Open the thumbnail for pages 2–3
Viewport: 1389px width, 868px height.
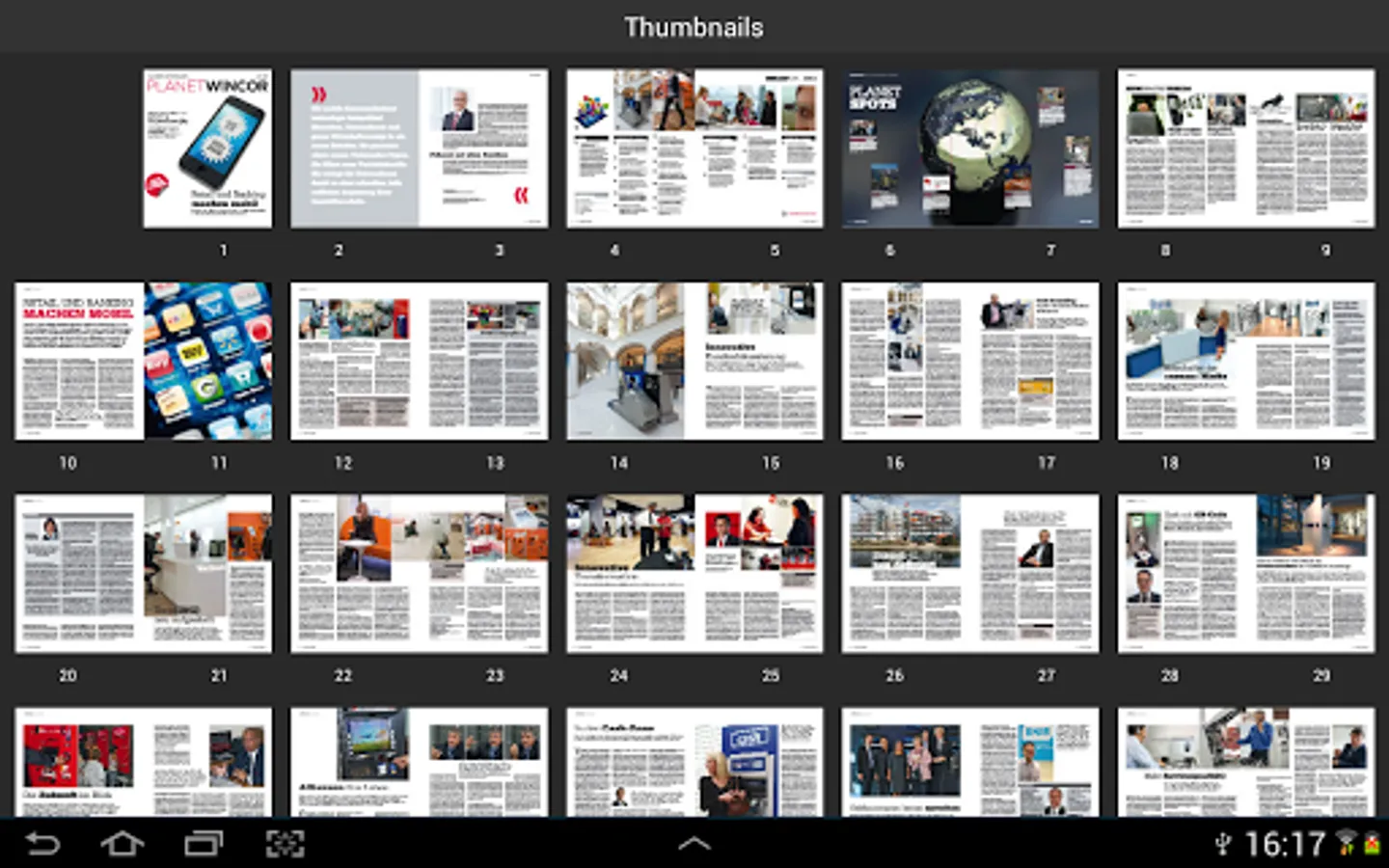pyautogui.click(x=419, y=149)
